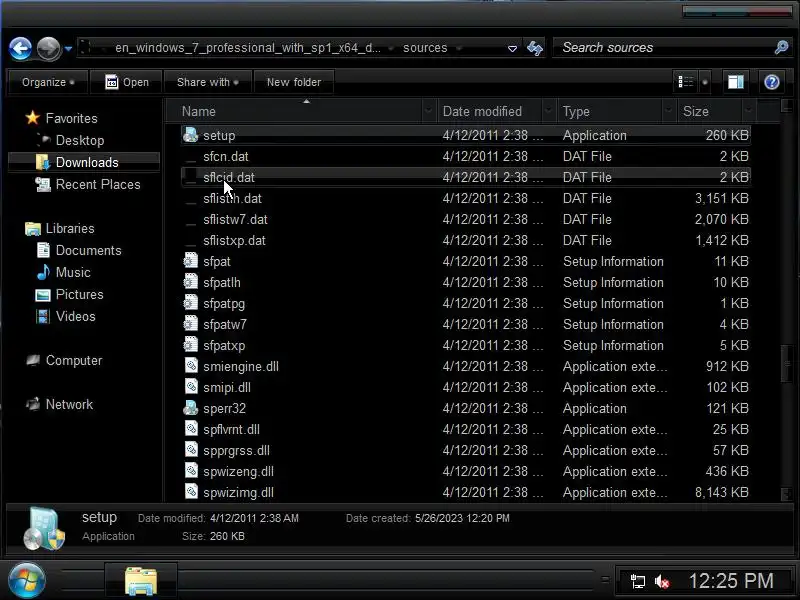This screenshot has height=600, width=800.
Task: Click the 12:25 PM taskbar clock
Action: [x=731, y=581]
